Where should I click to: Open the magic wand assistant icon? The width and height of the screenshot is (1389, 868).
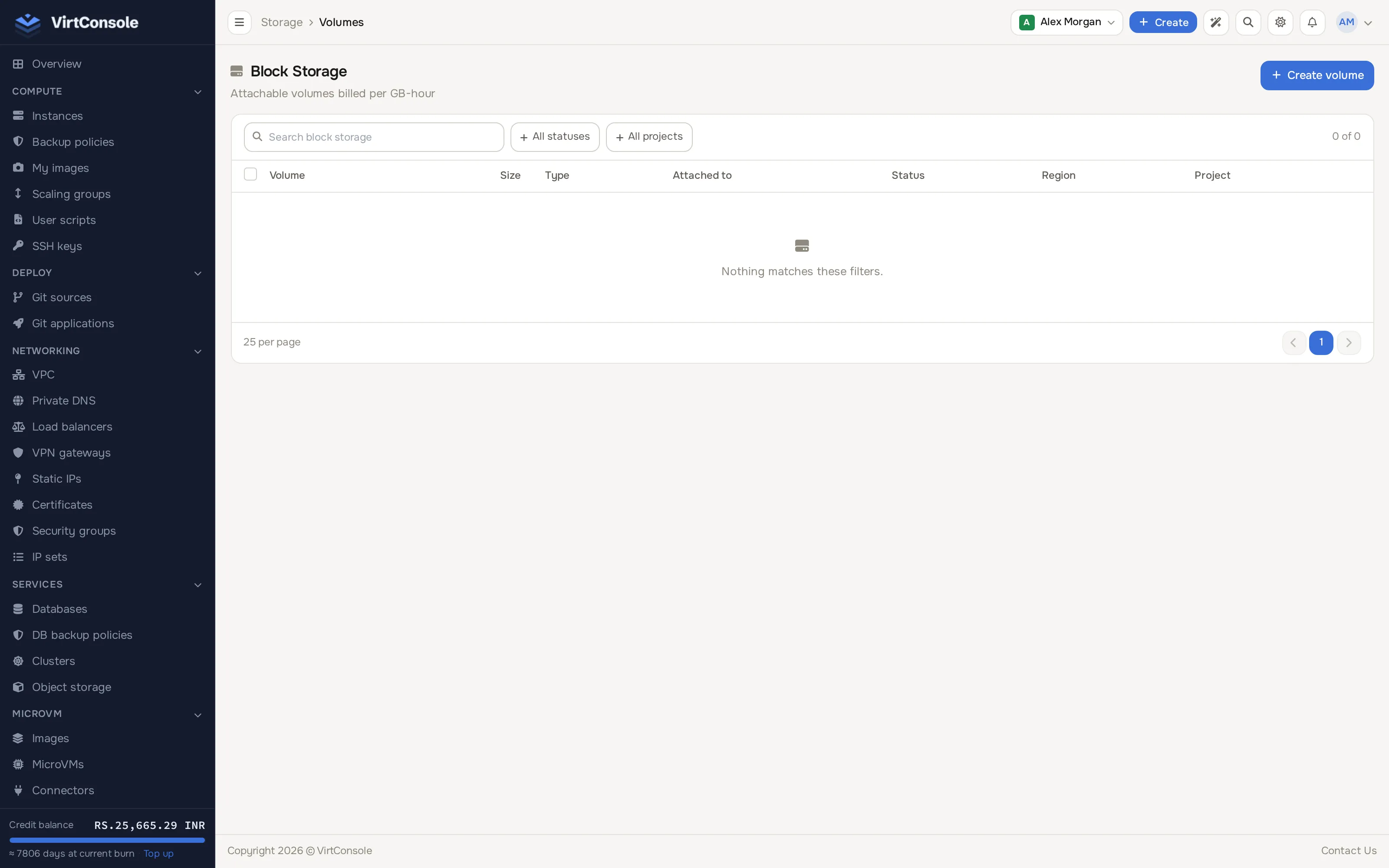[1216, 23]
